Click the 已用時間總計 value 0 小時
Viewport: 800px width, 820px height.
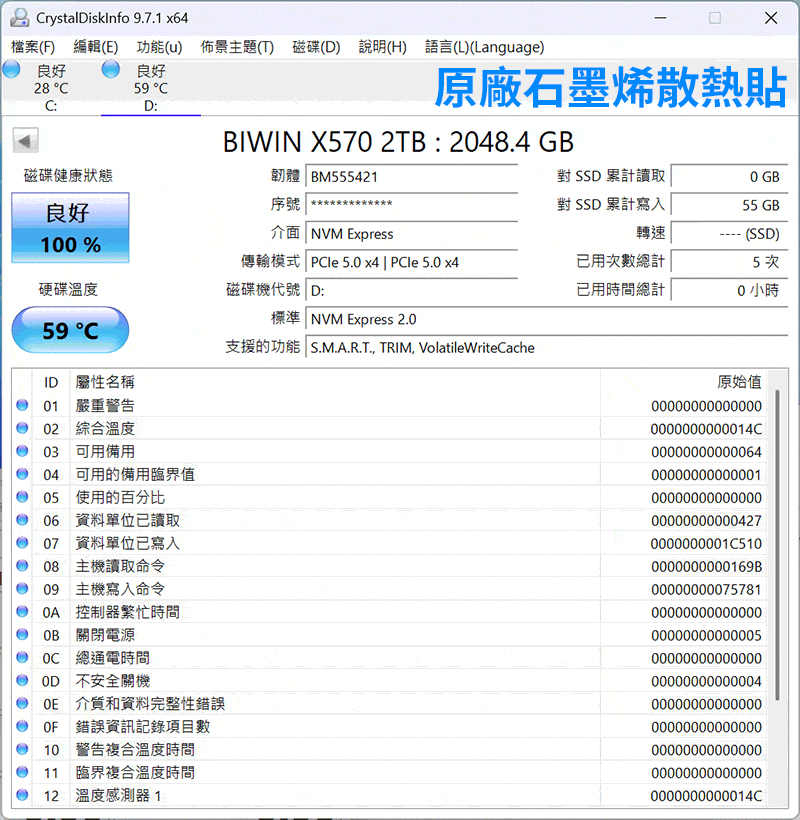pos(729,290)
